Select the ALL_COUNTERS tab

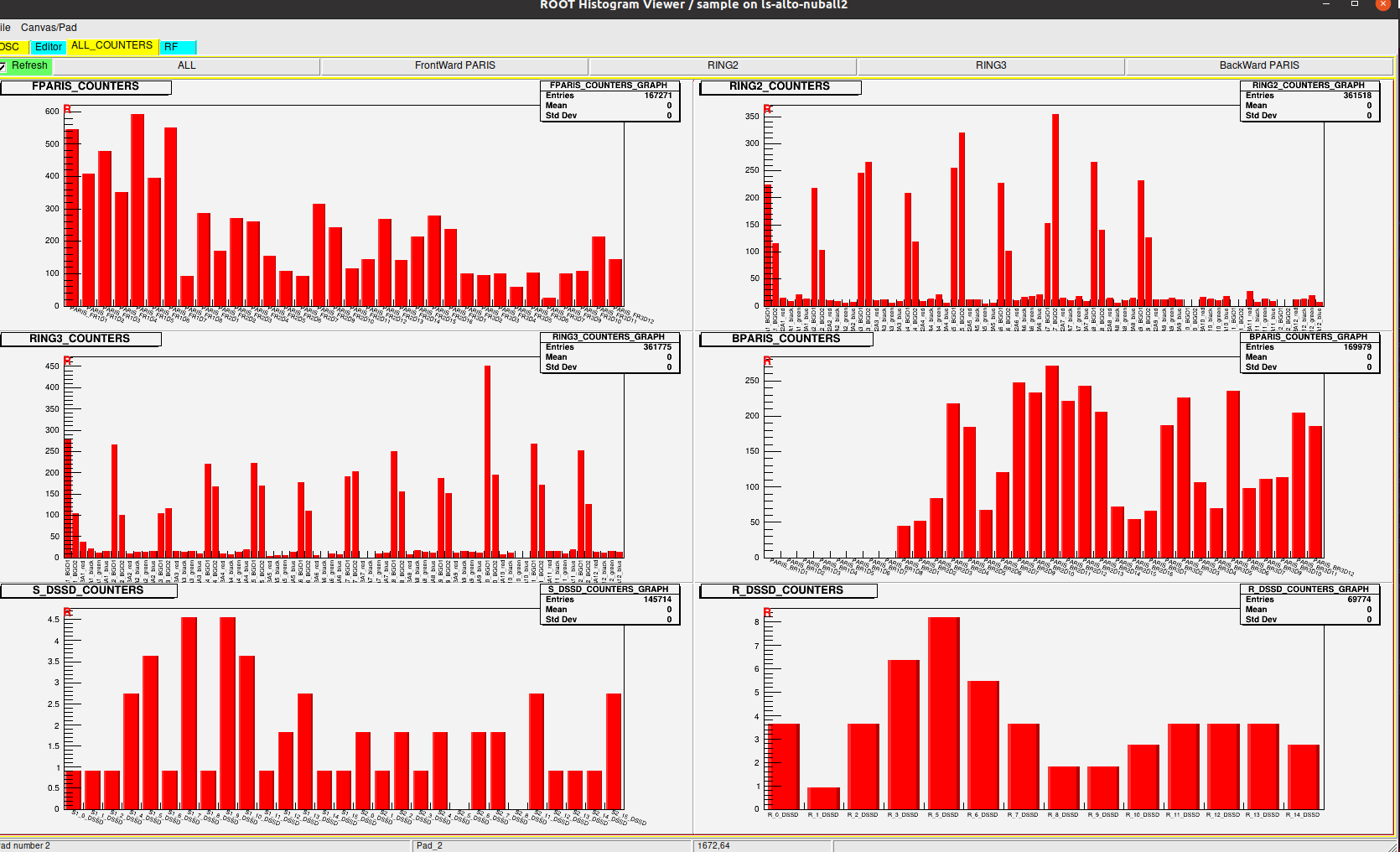pyautogui.click(x=111, y=45)
